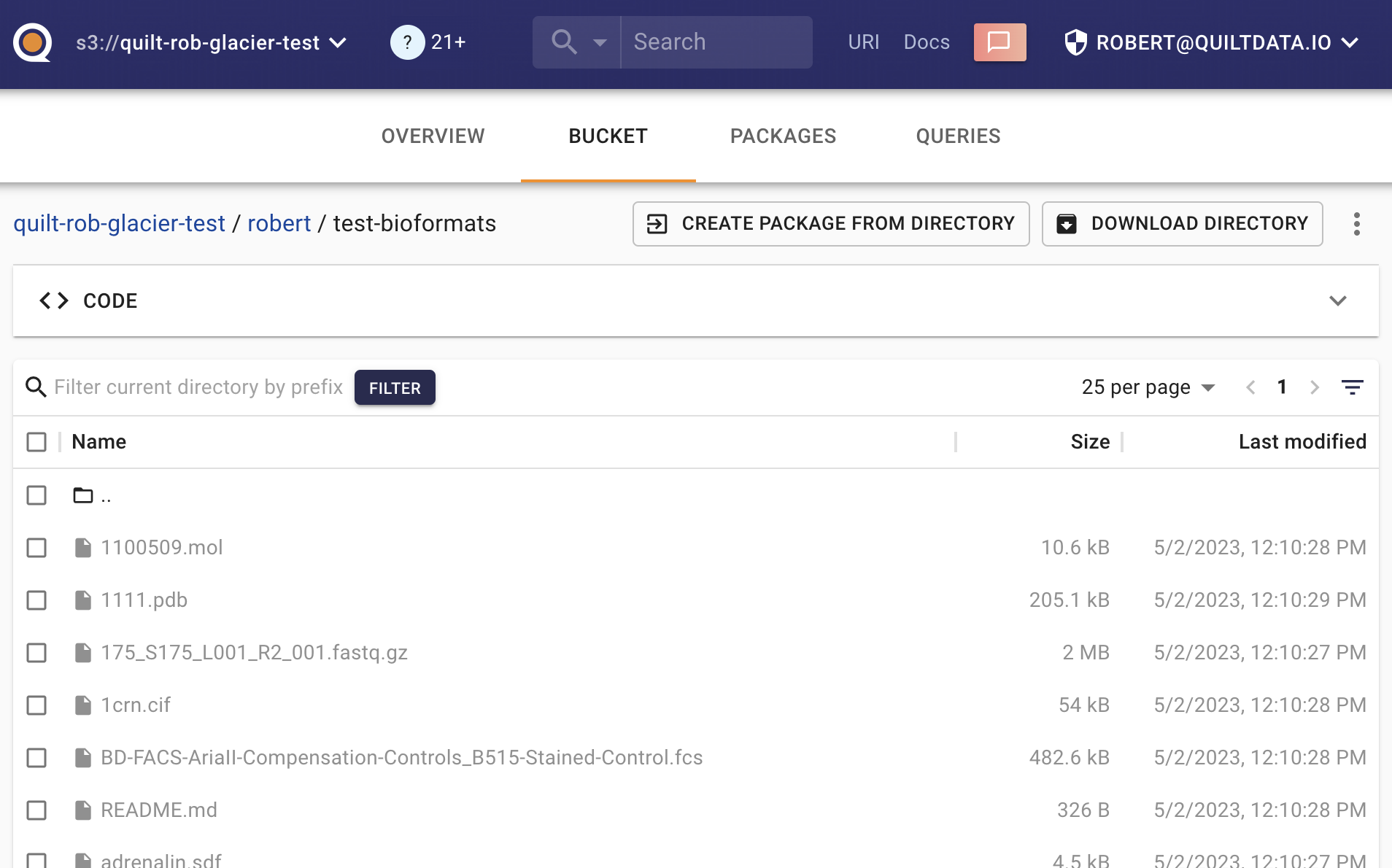Click the robert breadcrumb link
The image size is (1392, 868).
(x=279, y=223)
